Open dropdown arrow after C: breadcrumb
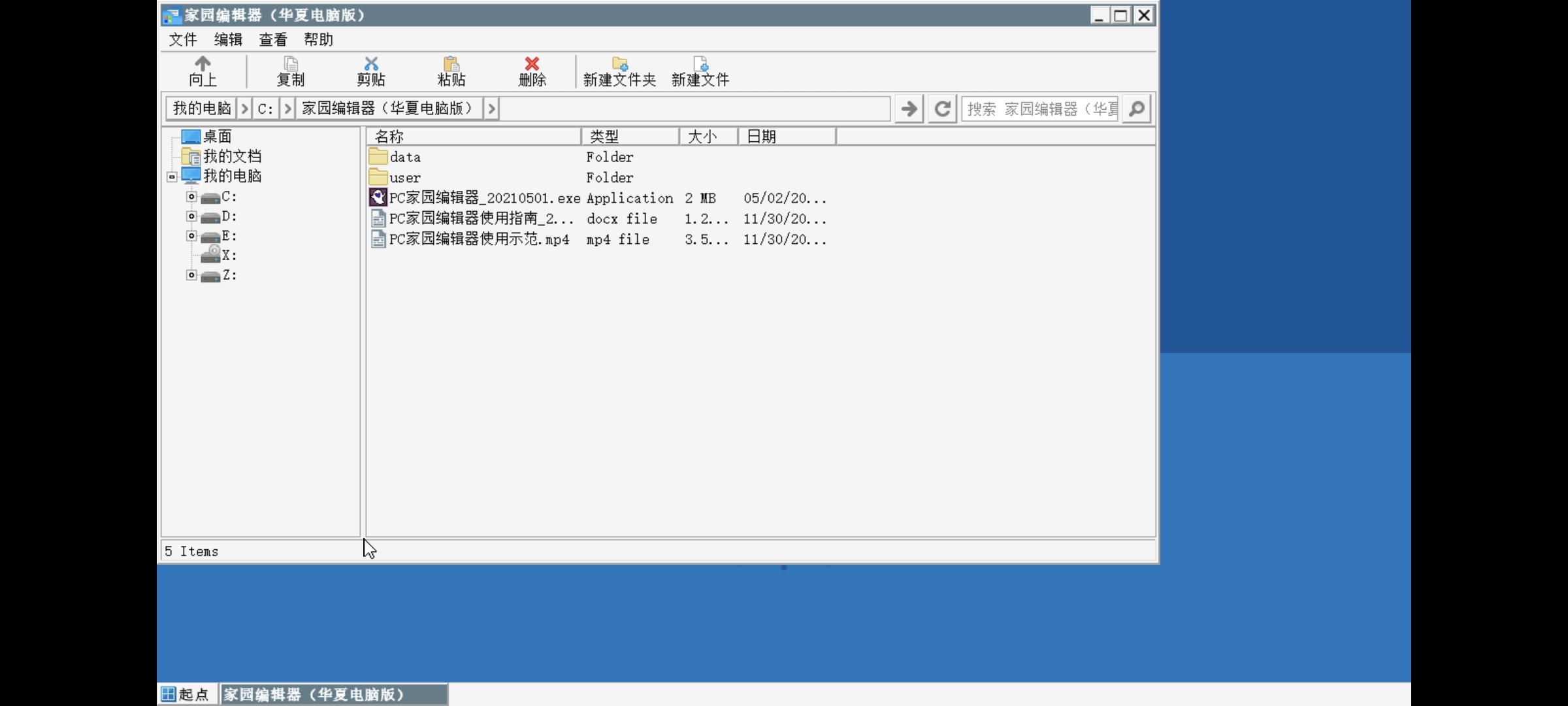Viewport: 1568px width, 706px height. [x=287, y=109]
